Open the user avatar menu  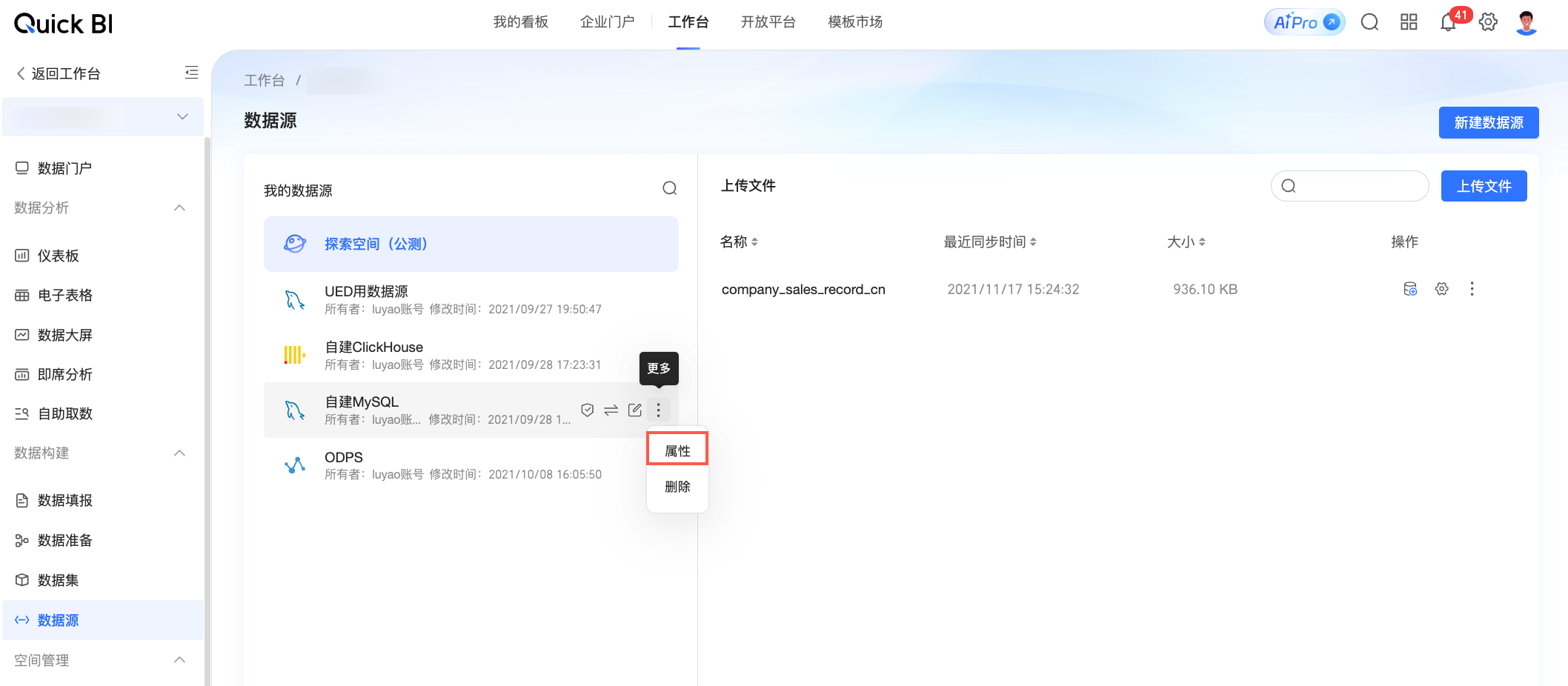click(1527, 22)
